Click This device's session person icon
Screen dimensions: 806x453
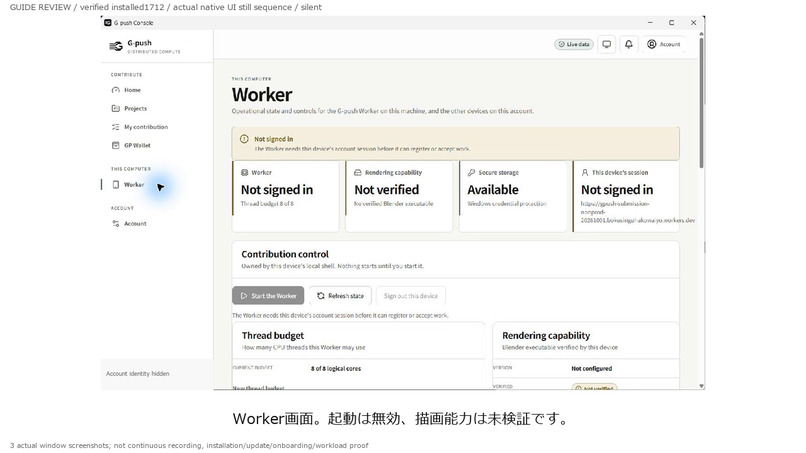click(x=585, y=173)
